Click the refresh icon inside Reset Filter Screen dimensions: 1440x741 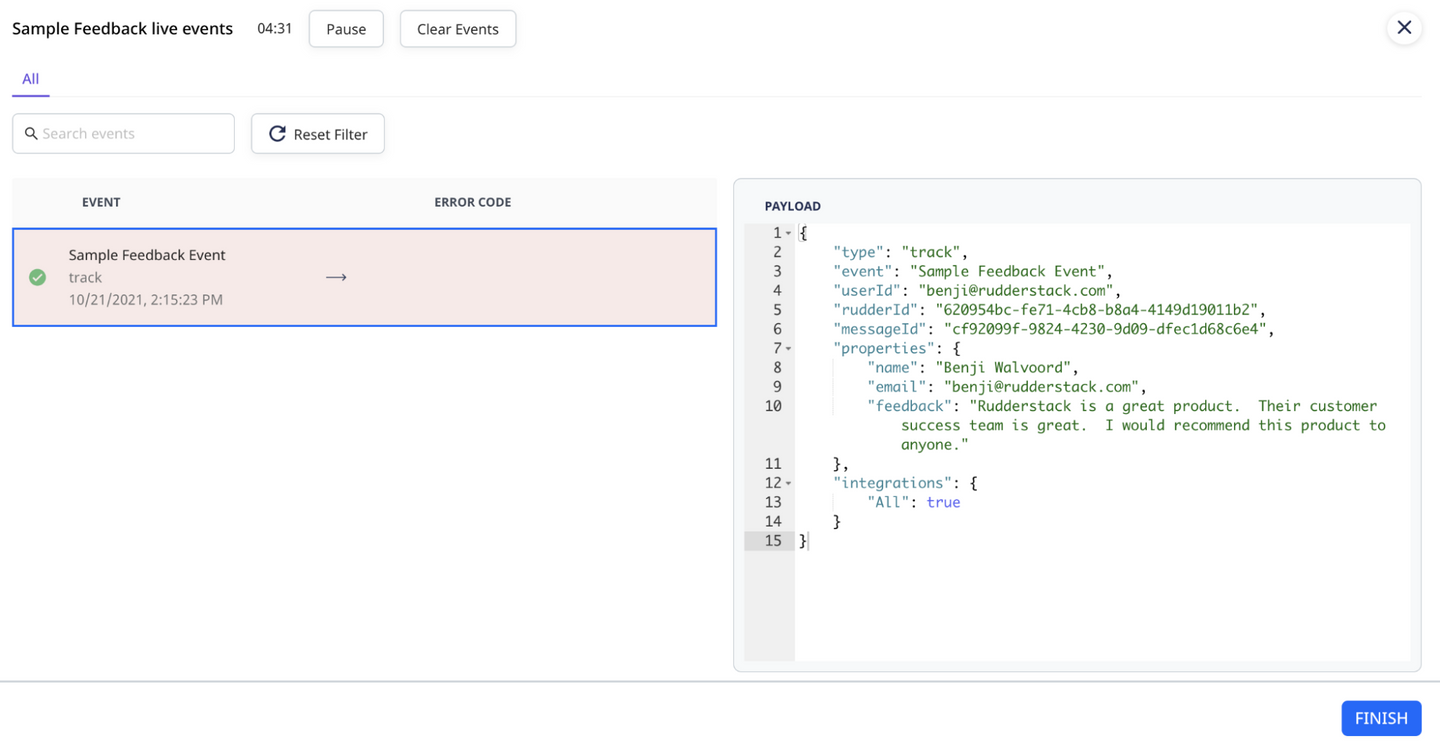click(277, 133)
